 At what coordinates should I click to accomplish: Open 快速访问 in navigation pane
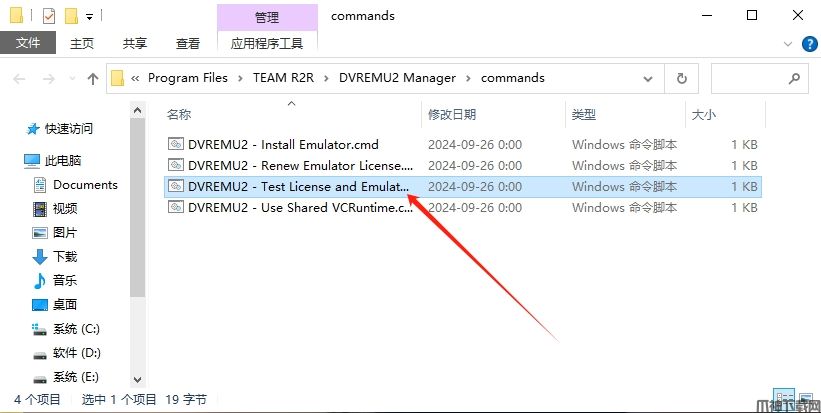point(60,129)
